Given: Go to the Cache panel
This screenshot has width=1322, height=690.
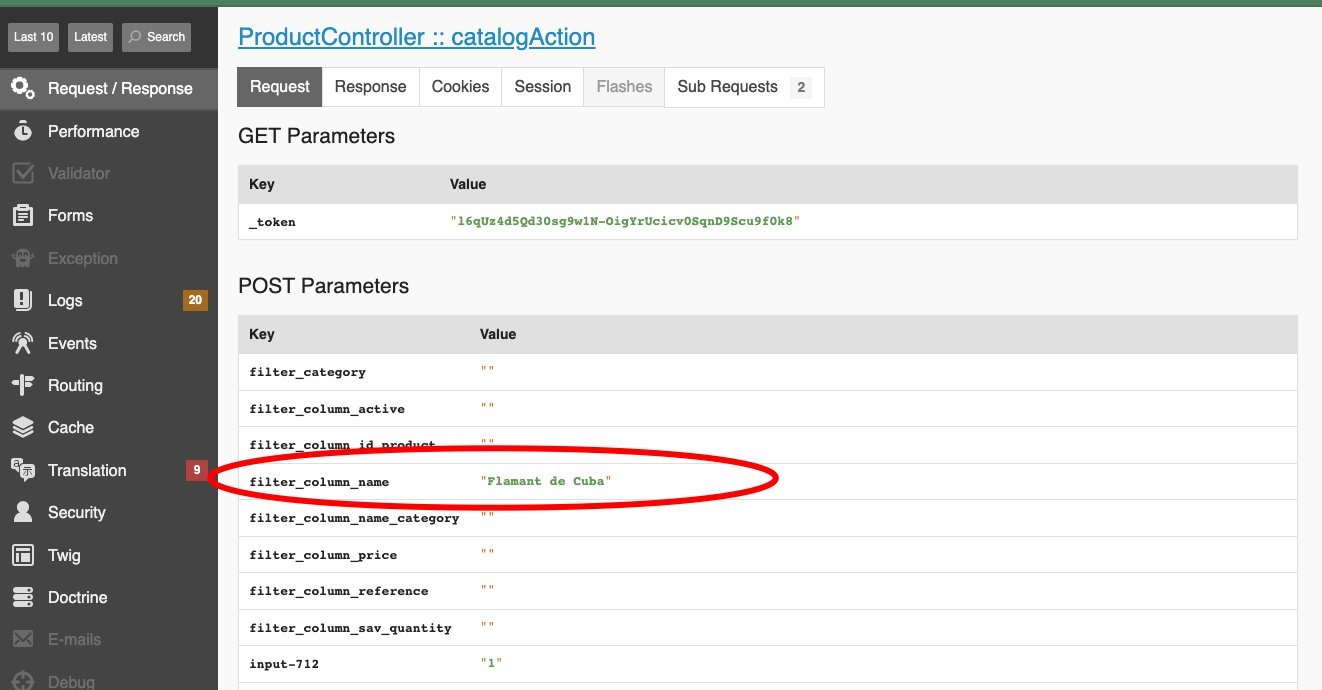Looking at the screenshot, I should click(x=109, y=427).
